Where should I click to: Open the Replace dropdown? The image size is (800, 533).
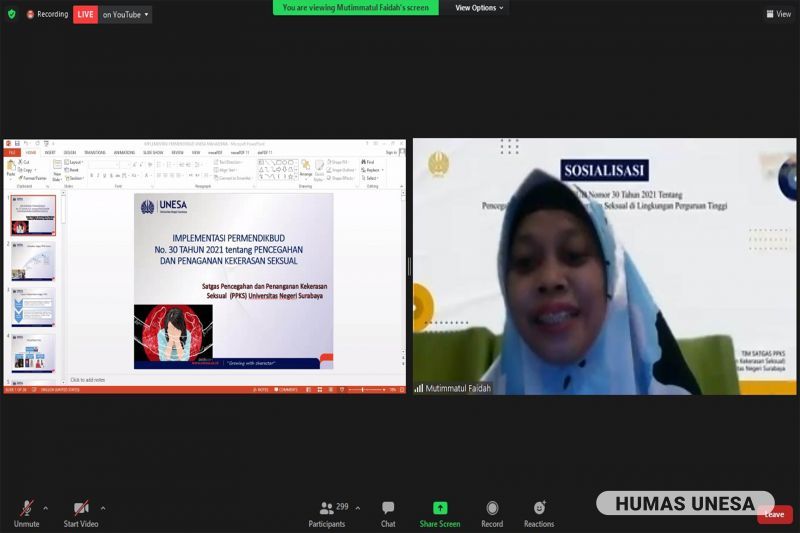373,170
